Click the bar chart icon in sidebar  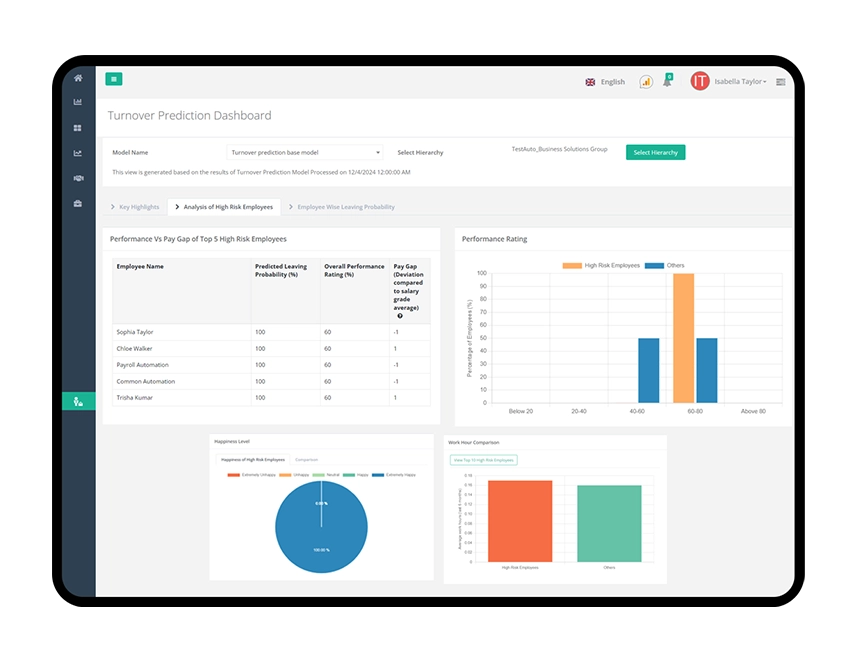point(78,102)
